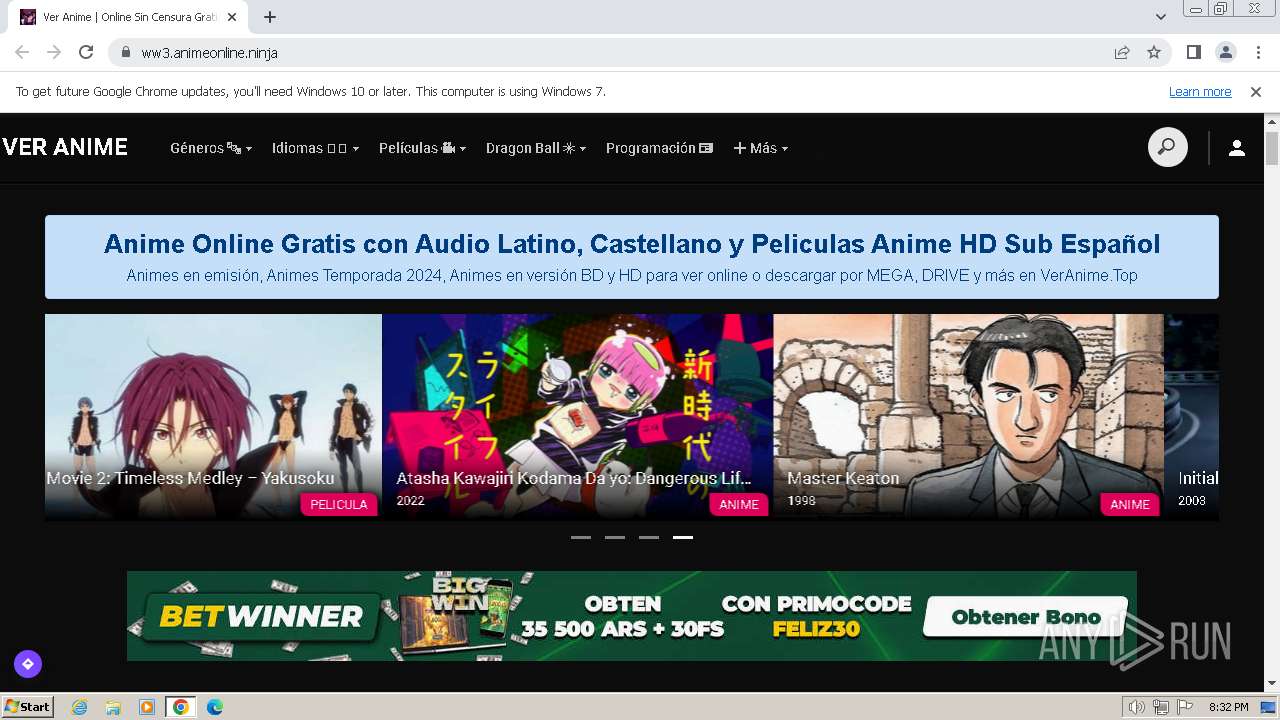Click the browser back arrow
Screen dimensions: 1280x720
click(22, 52)
